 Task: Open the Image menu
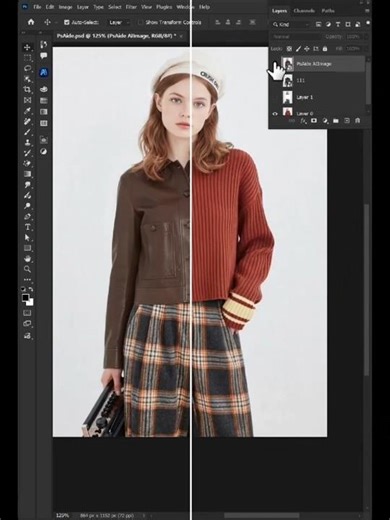[65, 7]
